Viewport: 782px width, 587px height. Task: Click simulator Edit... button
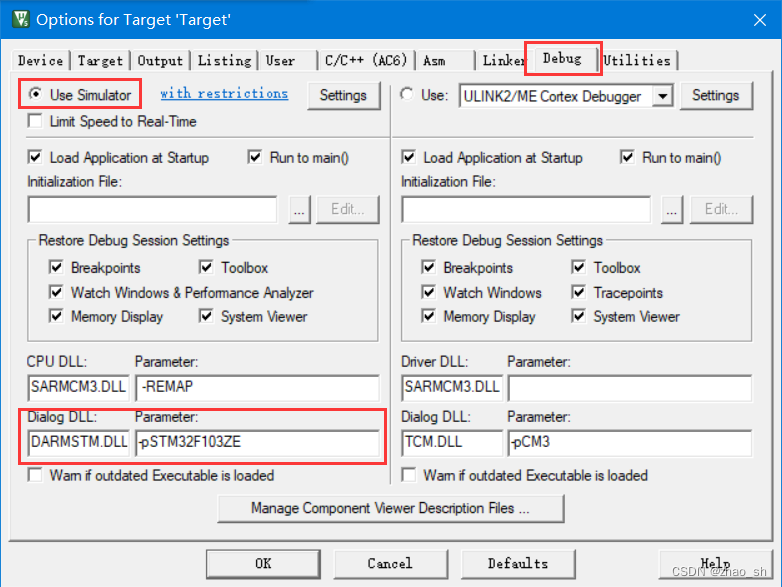click(x=348, y=209)
